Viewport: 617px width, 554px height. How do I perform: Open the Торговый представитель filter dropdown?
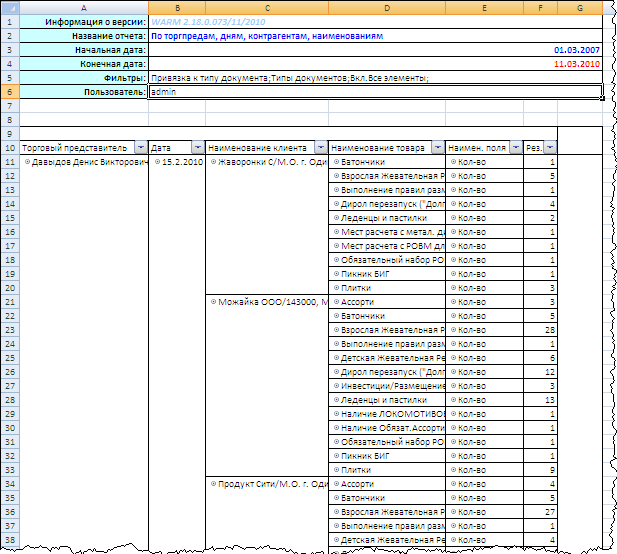click(137, 147)
